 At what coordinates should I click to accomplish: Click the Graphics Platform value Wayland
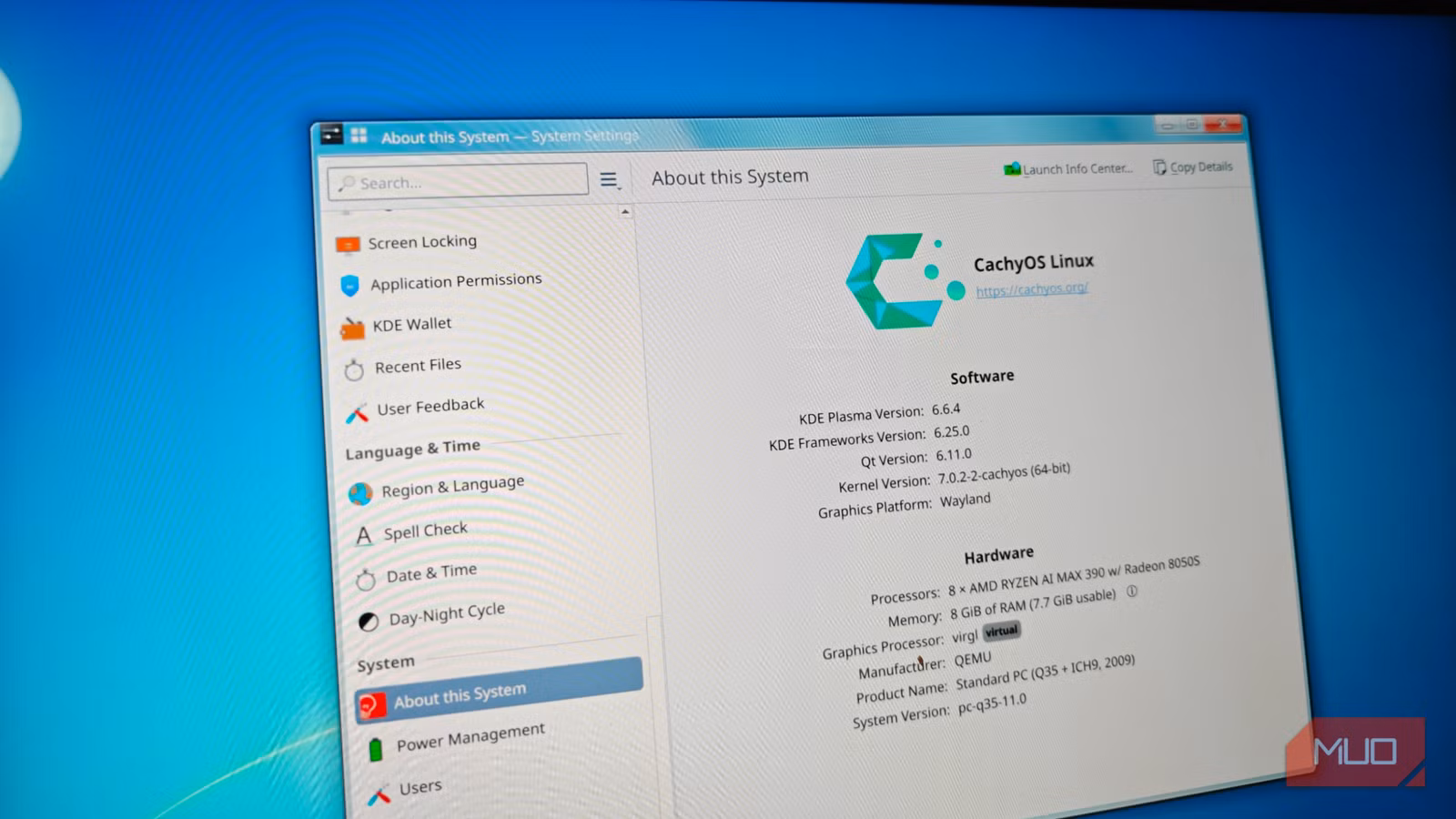(x=966, y=500)
